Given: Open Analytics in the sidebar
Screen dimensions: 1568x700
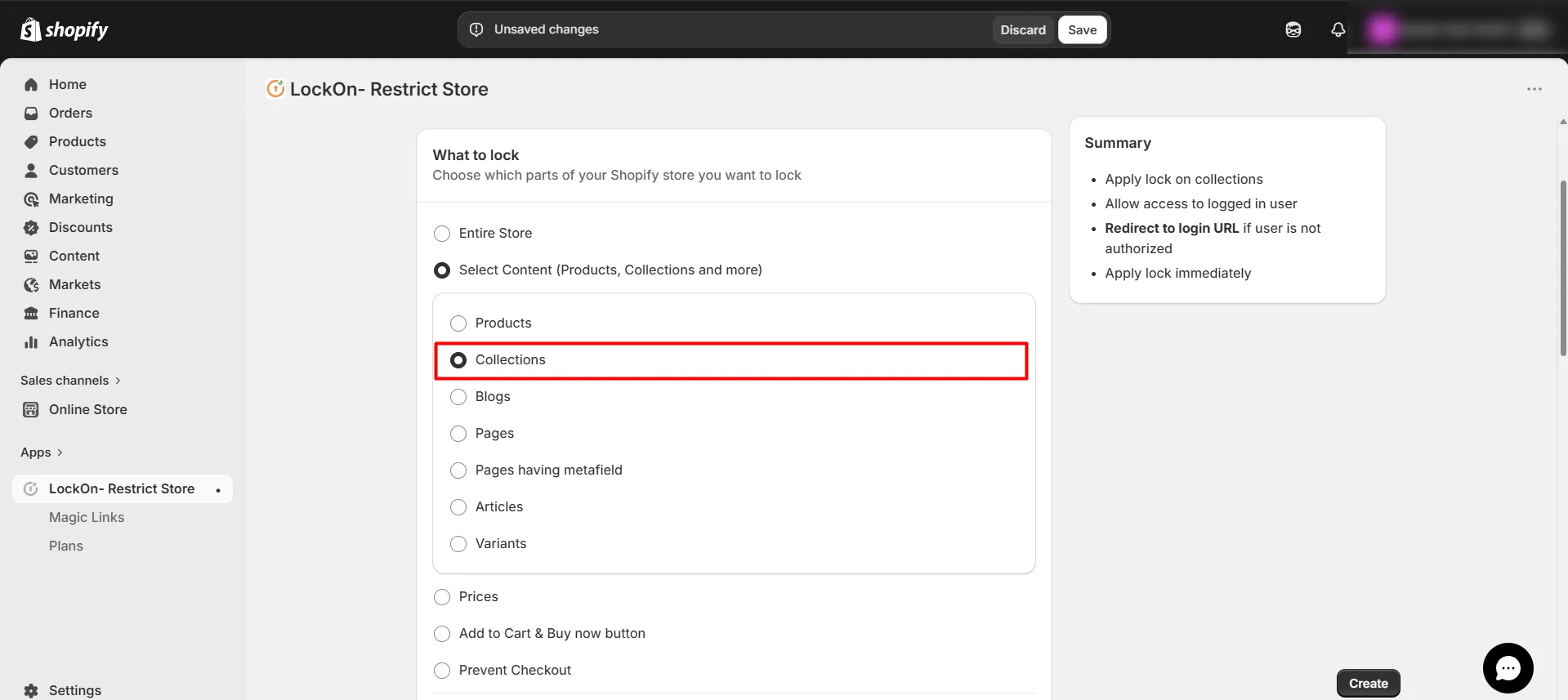Looking at the screenshot, I should coord(78,341).
